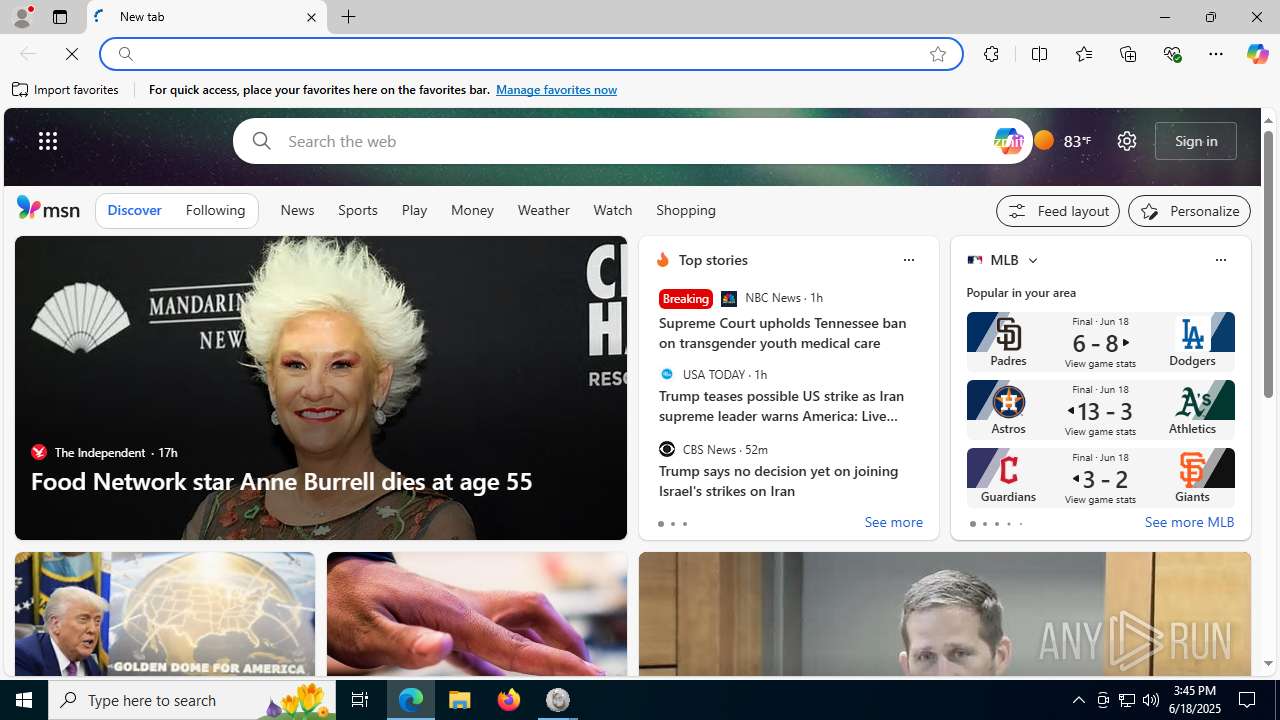The image size is (1280, 720).
Task: Open Collections icon
Action: [x=1128, y=54]
